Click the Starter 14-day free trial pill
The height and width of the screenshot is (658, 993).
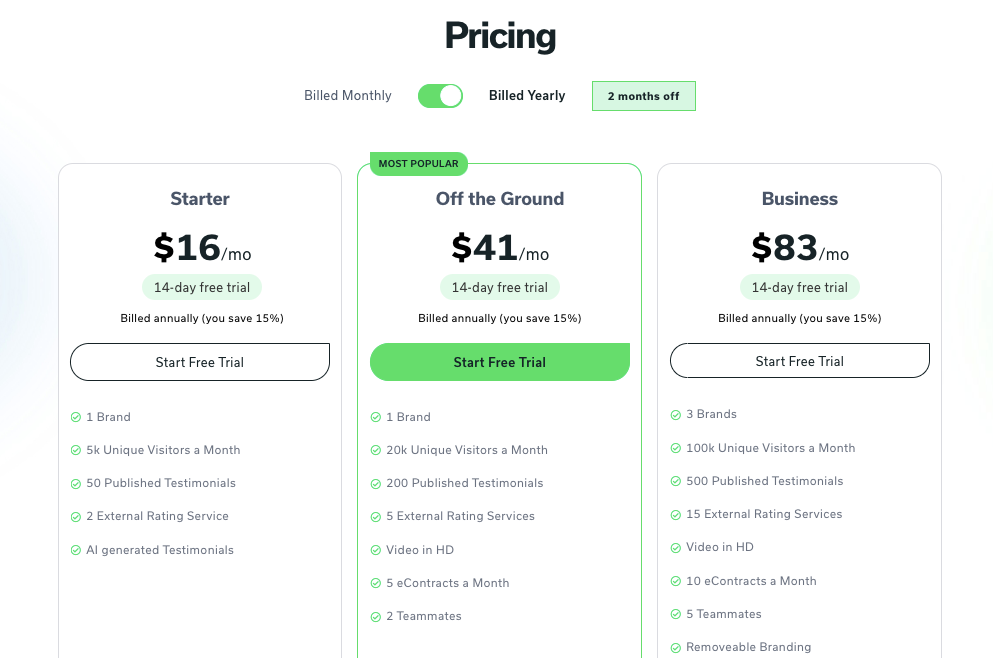coord(202,288)
